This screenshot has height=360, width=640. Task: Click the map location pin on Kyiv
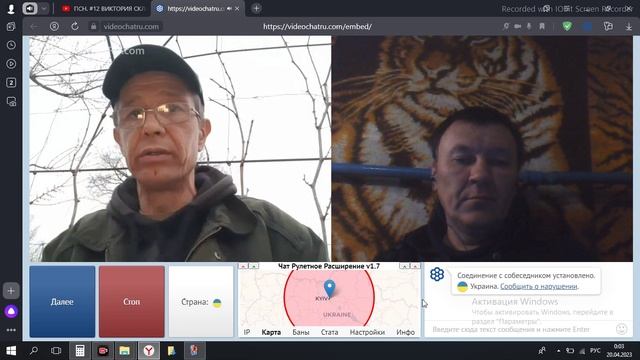pyautogui.click(x=329, y=288)
